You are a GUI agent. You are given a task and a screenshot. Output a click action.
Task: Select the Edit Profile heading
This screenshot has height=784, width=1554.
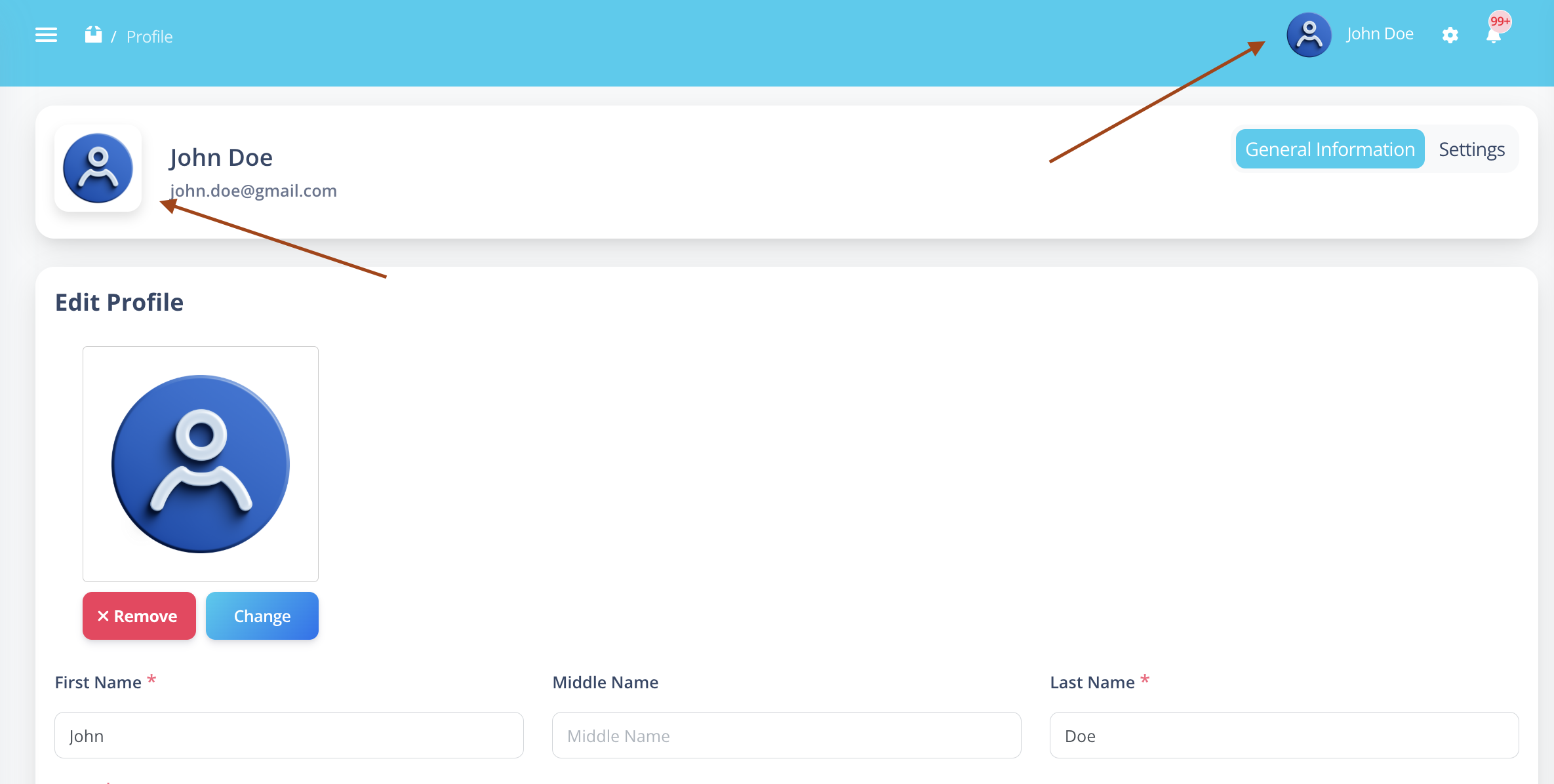click(119, 302)
